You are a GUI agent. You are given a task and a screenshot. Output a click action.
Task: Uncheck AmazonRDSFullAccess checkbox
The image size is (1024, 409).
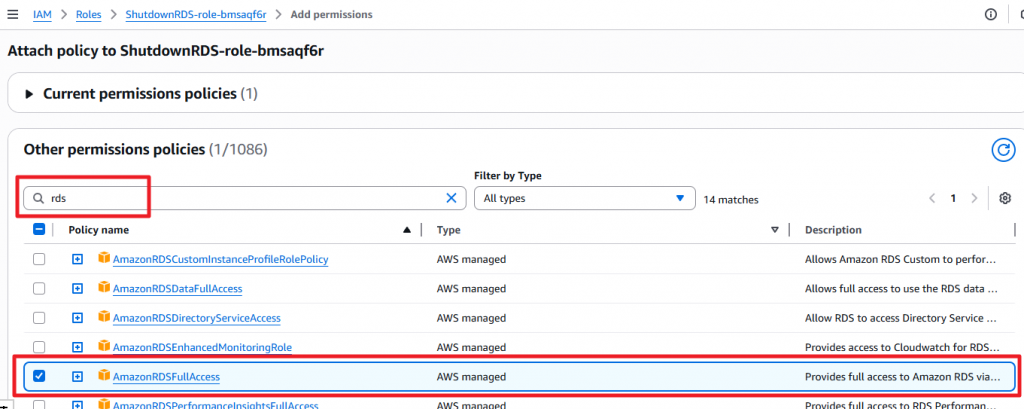pos(39,377)
